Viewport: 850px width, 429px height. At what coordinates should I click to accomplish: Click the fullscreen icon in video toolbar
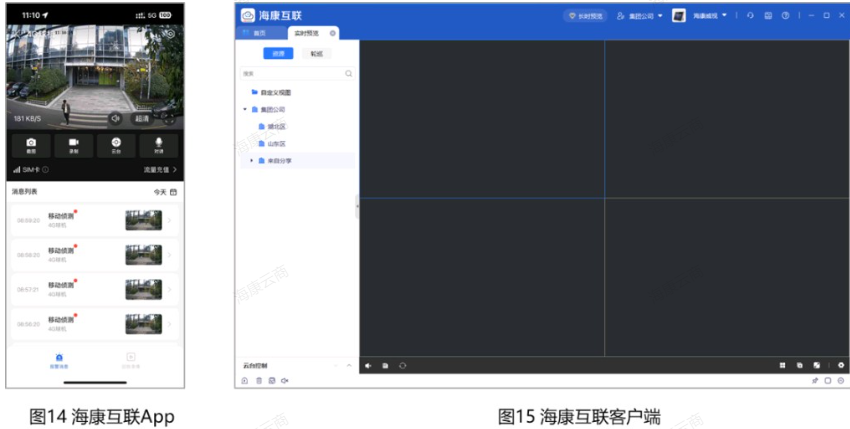tap(817, 366)
